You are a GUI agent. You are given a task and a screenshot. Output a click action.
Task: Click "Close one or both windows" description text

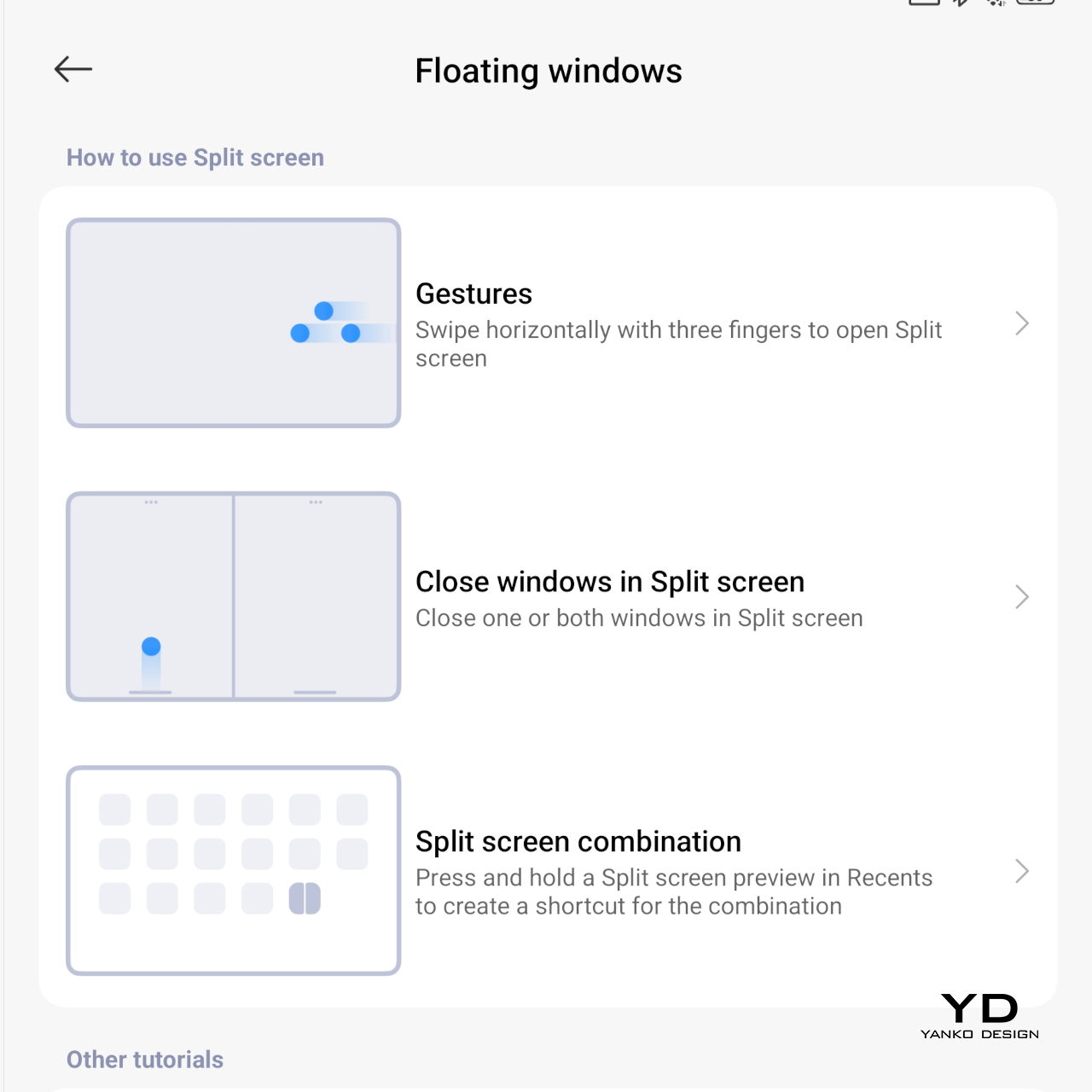point(639,619)
